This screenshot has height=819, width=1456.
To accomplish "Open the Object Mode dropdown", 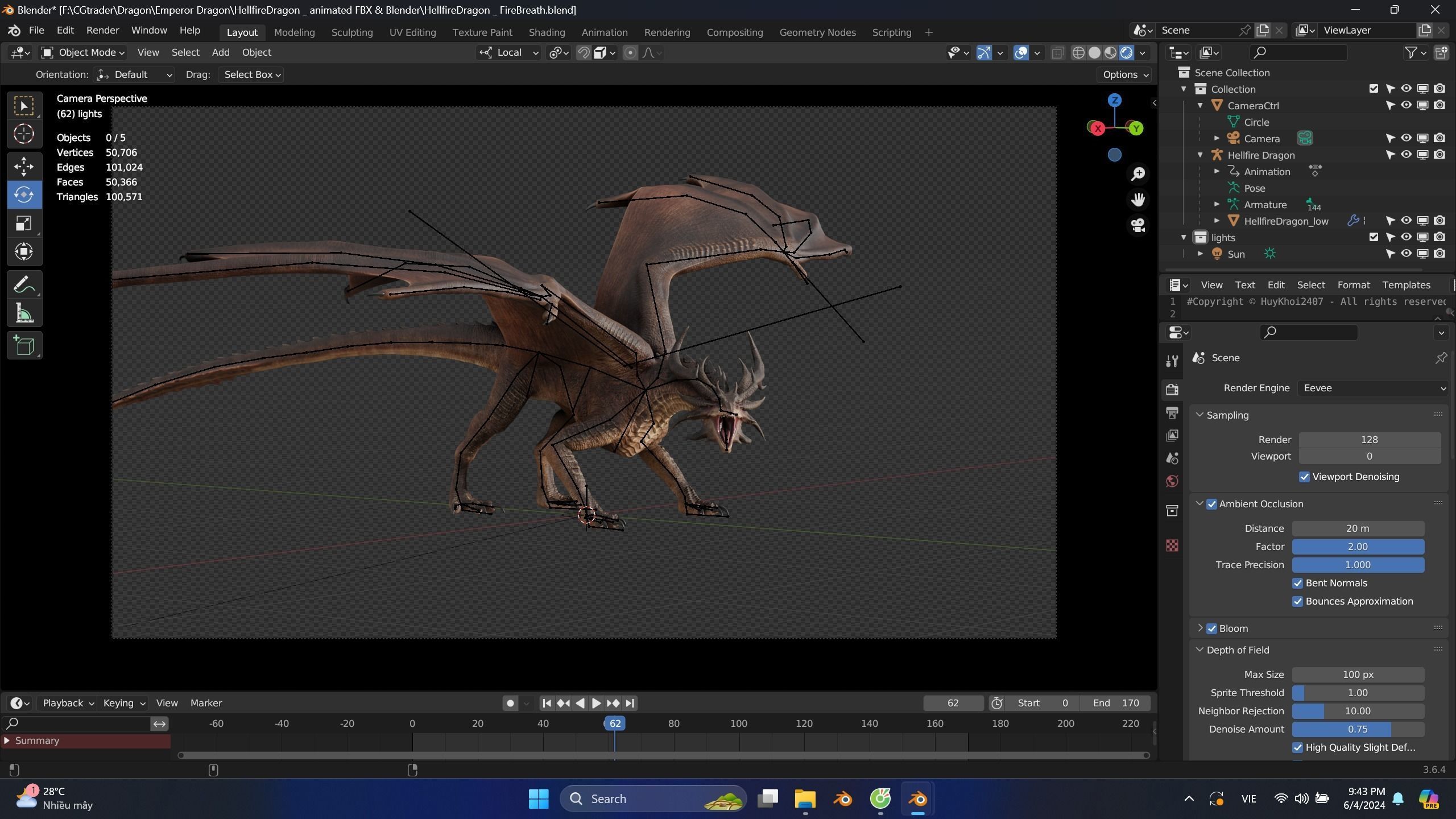I will point(83,53).
